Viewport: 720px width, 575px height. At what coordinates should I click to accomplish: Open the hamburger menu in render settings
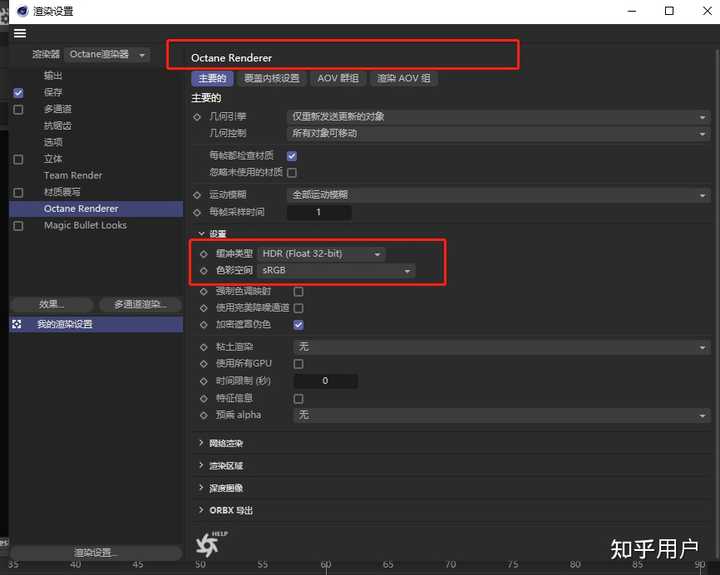pyautogui.click(x=20, y=34)
